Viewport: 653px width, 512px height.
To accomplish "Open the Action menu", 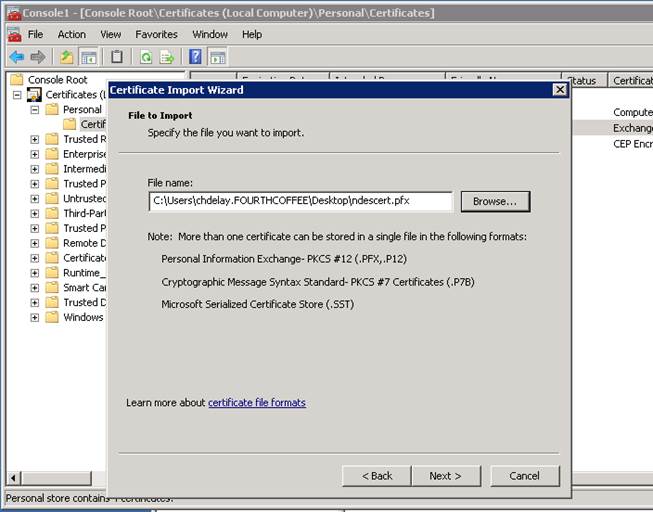I will (71, 34).
